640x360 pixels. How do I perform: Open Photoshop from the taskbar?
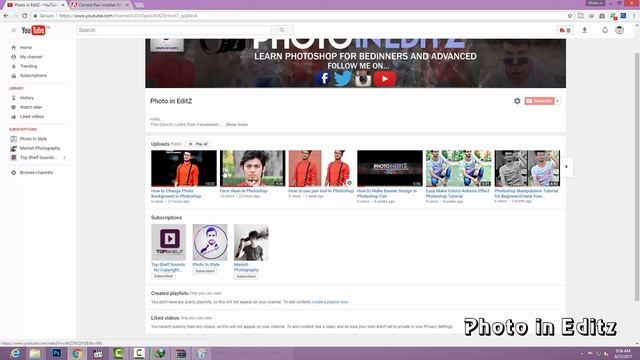click(x=56, y=353)
